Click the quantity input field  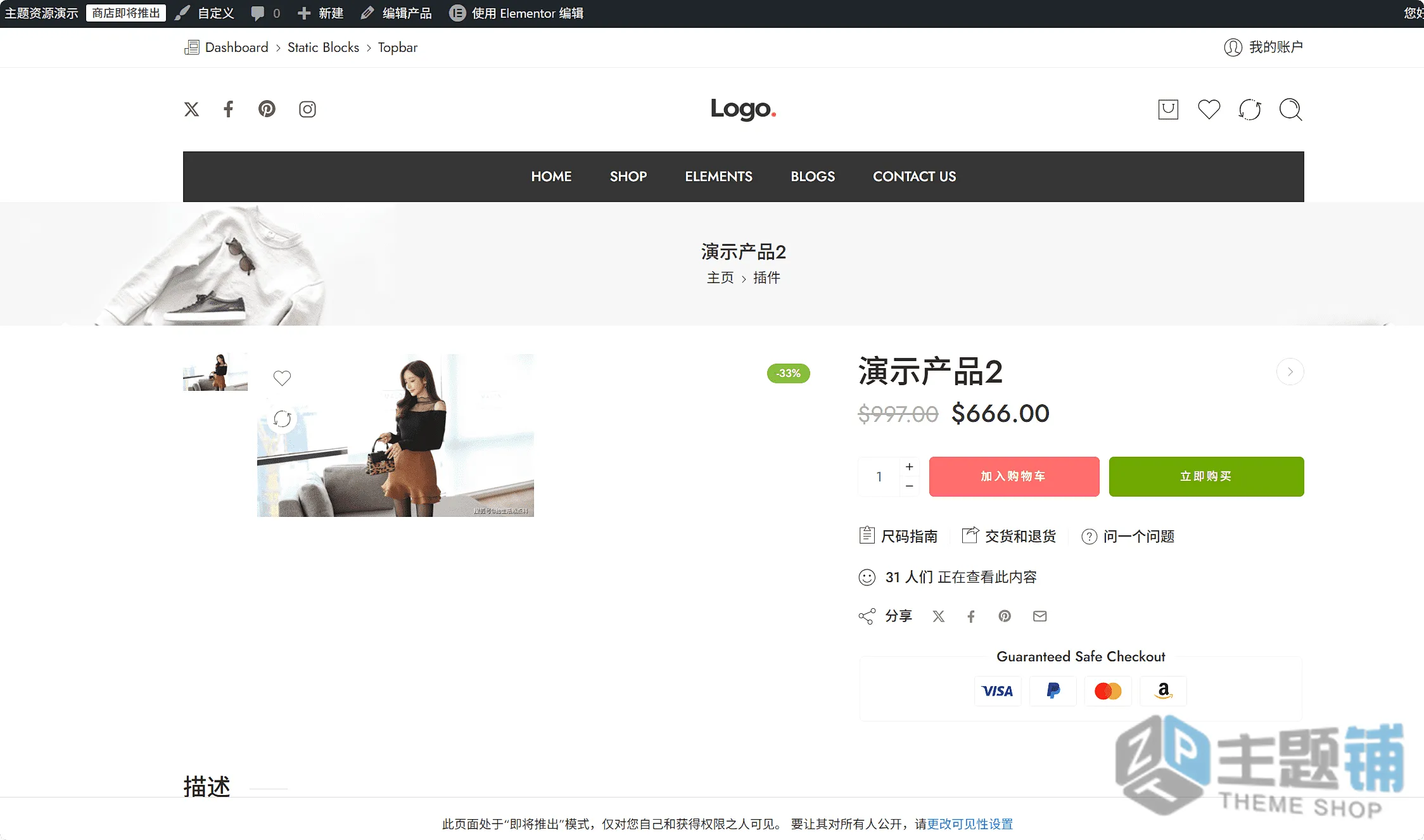pos(879,476)
